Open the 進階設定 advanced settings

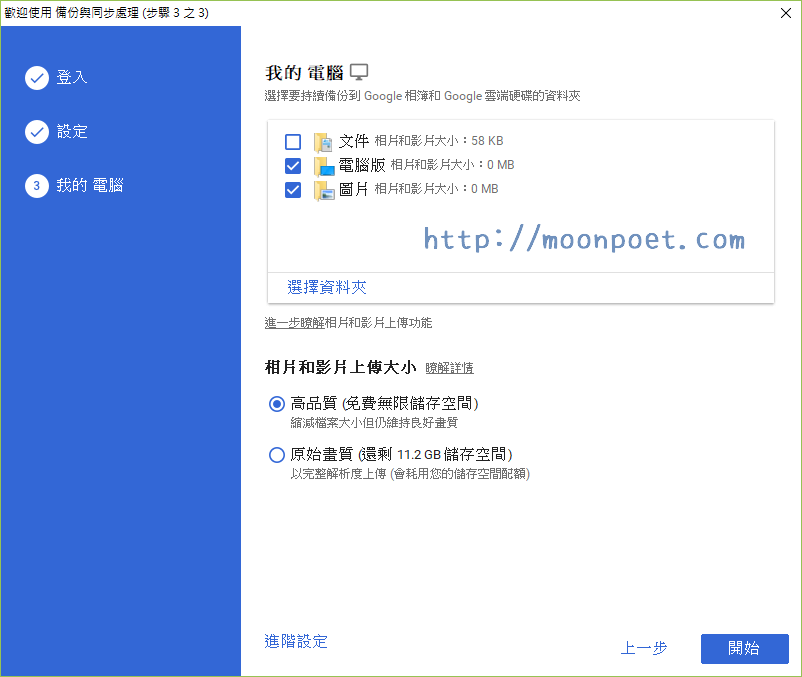(x=295, y=642)
